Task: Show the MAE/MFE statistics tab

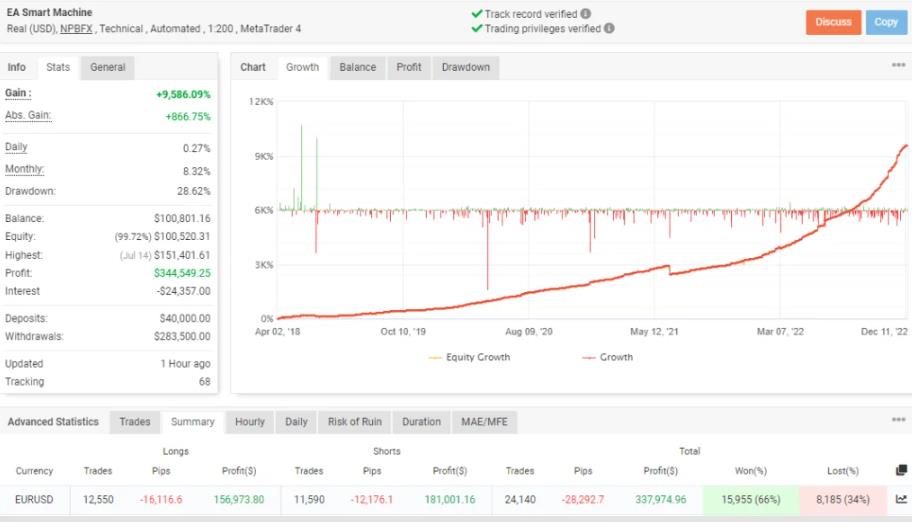Action: coord(484,422)
